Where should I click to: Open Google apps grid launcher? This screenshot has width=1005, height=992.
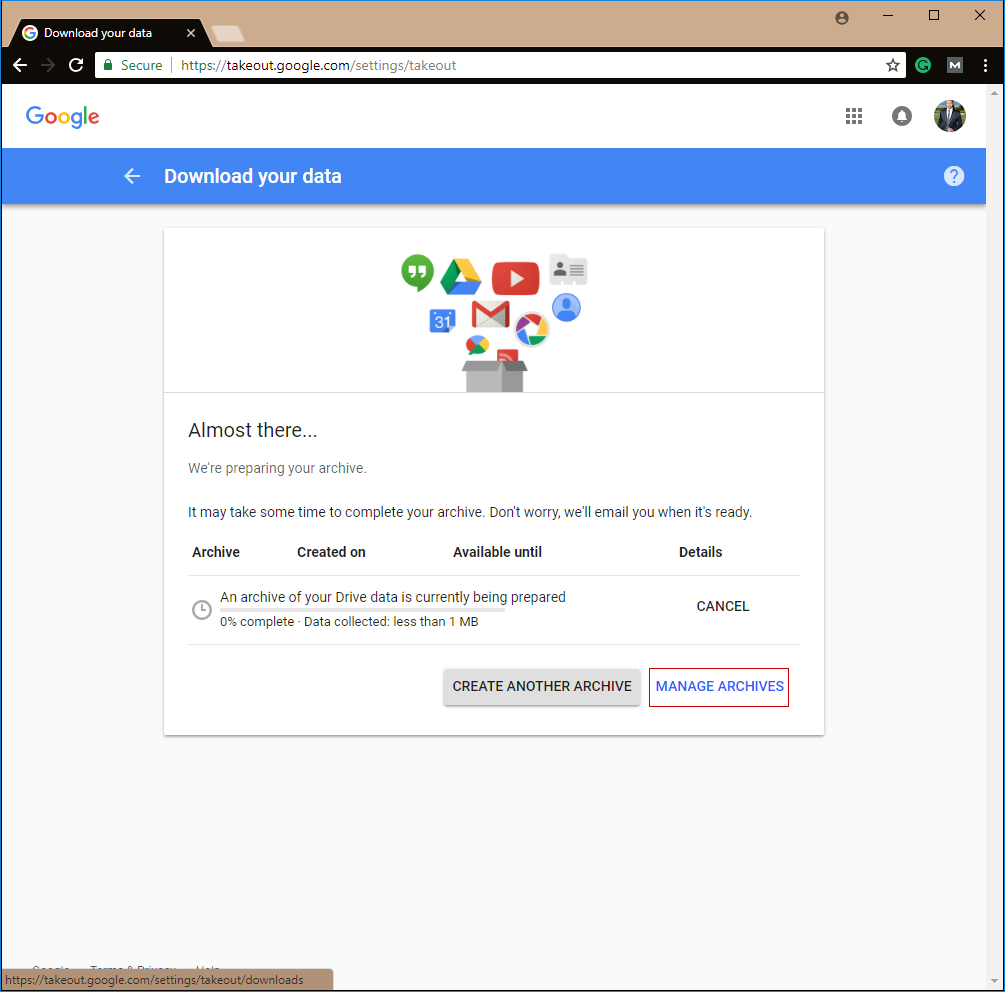pos(853,116)
